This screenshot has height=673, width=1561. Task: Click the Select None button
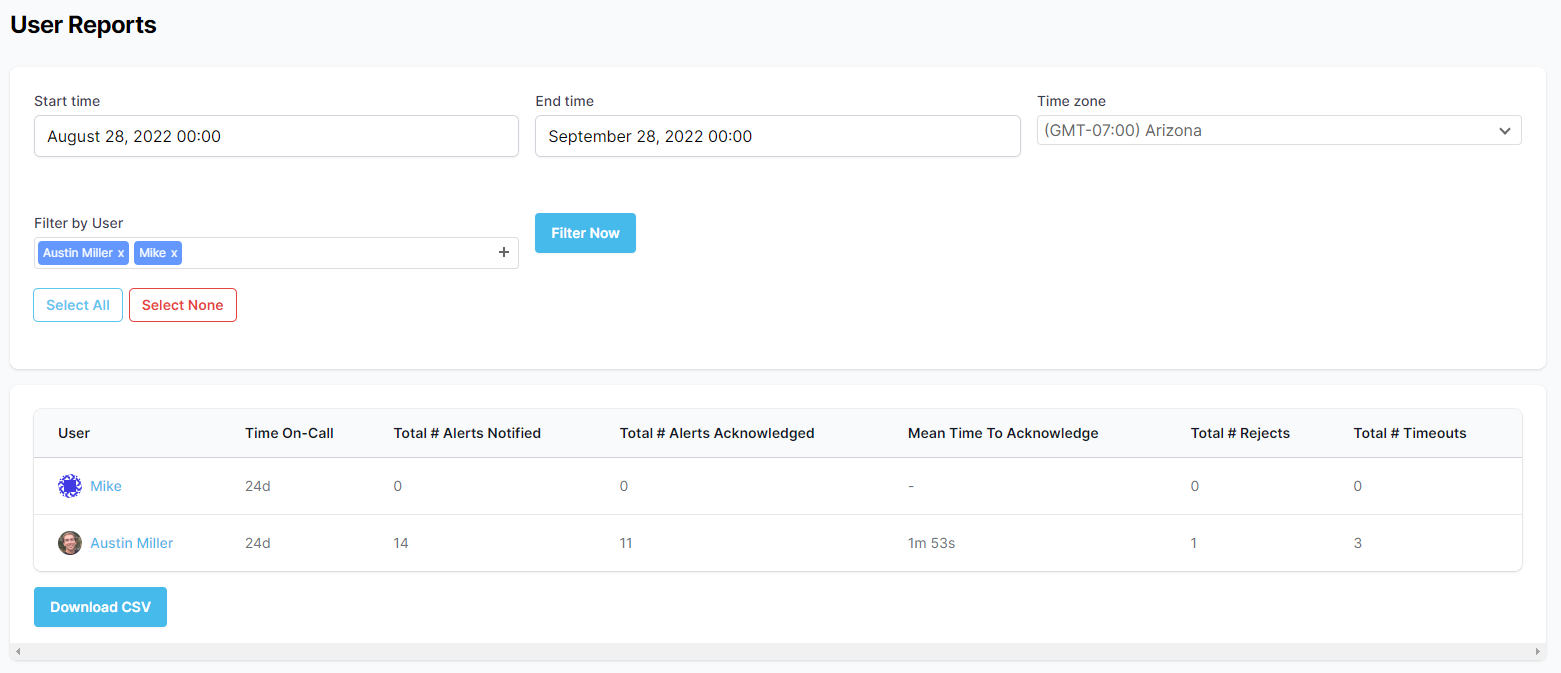(183, 305)
